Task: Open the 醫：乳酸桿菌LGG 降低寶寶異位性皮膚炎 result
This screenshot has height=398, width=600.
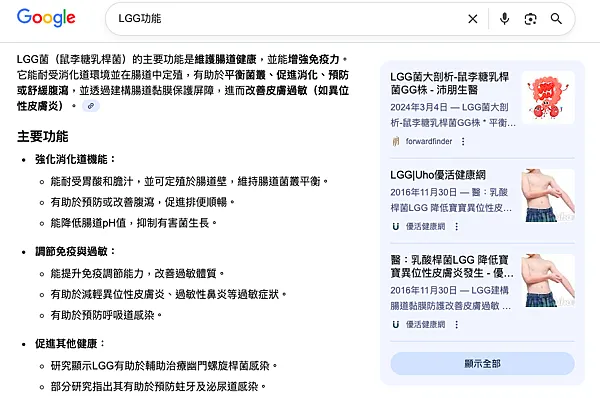Action: (452, 266)
